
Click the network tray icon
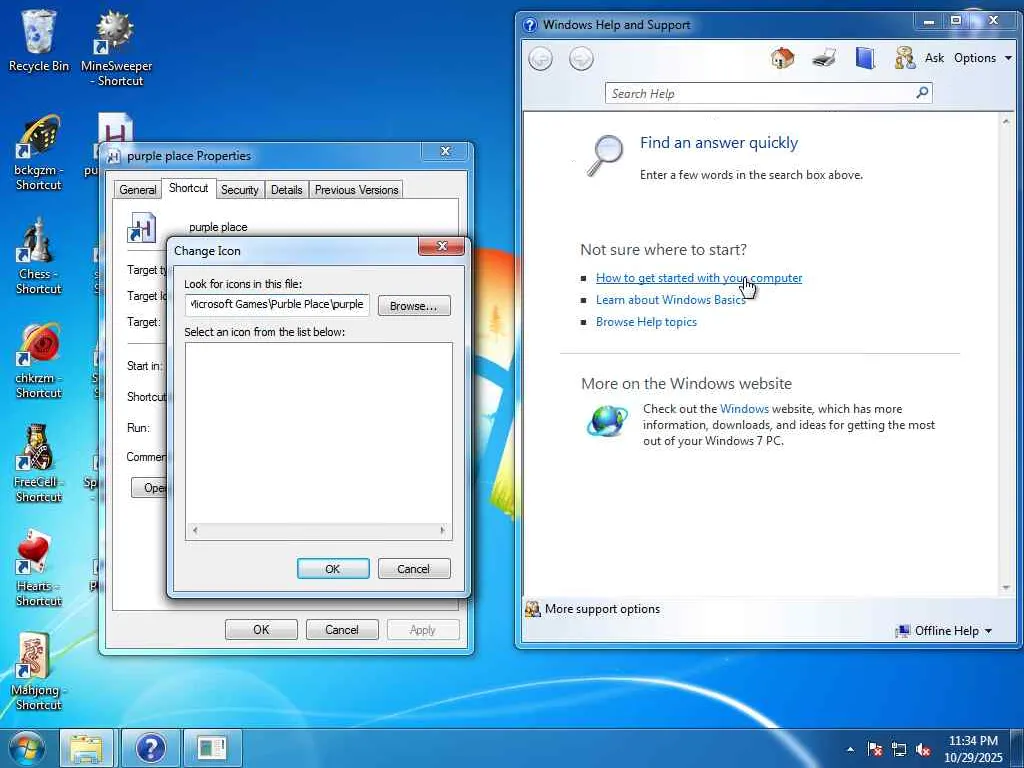pyautogui.click(x=899, y=749)
